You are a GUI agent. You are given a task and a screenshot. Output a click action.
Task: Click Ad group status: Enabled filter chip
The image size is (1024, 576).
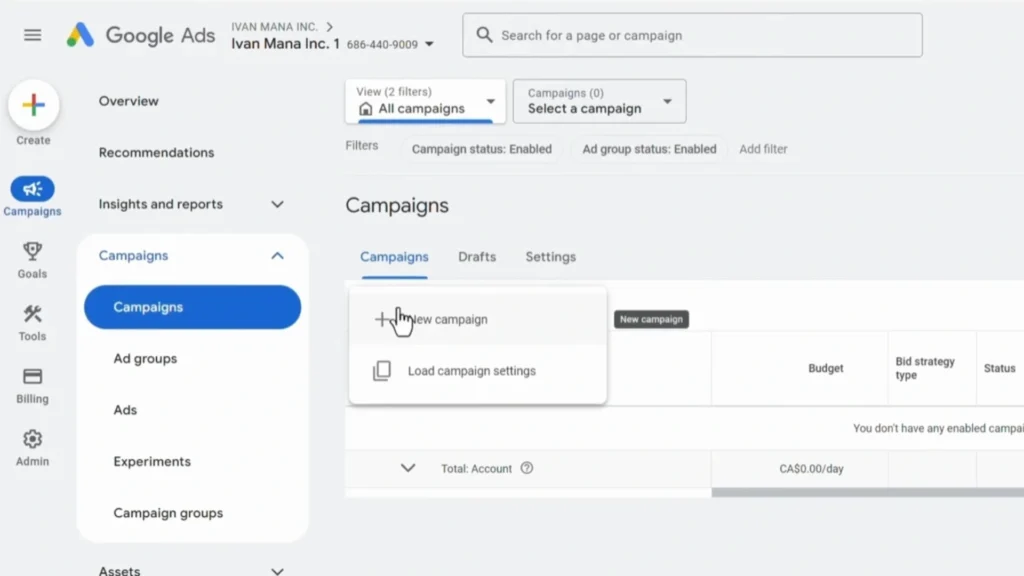tap(649, 149)
